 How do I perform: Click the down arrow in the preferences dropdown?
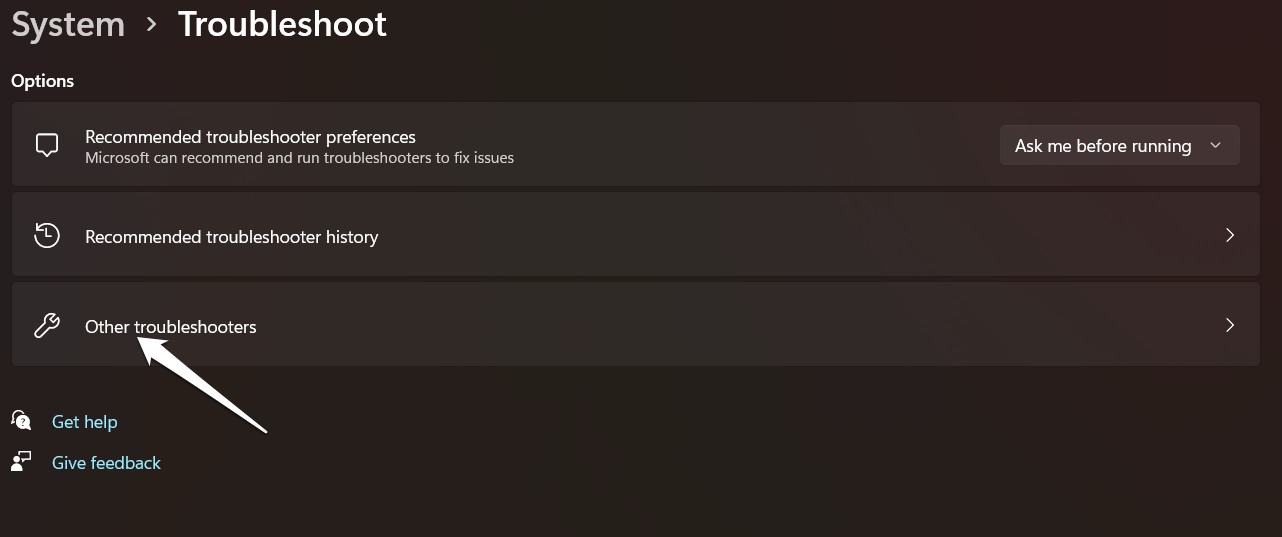pos(1216,146)
